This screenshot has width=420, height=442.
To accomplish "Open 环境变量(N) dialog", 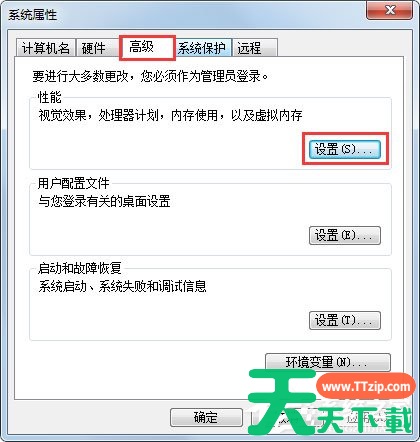I will pos(328,362).
